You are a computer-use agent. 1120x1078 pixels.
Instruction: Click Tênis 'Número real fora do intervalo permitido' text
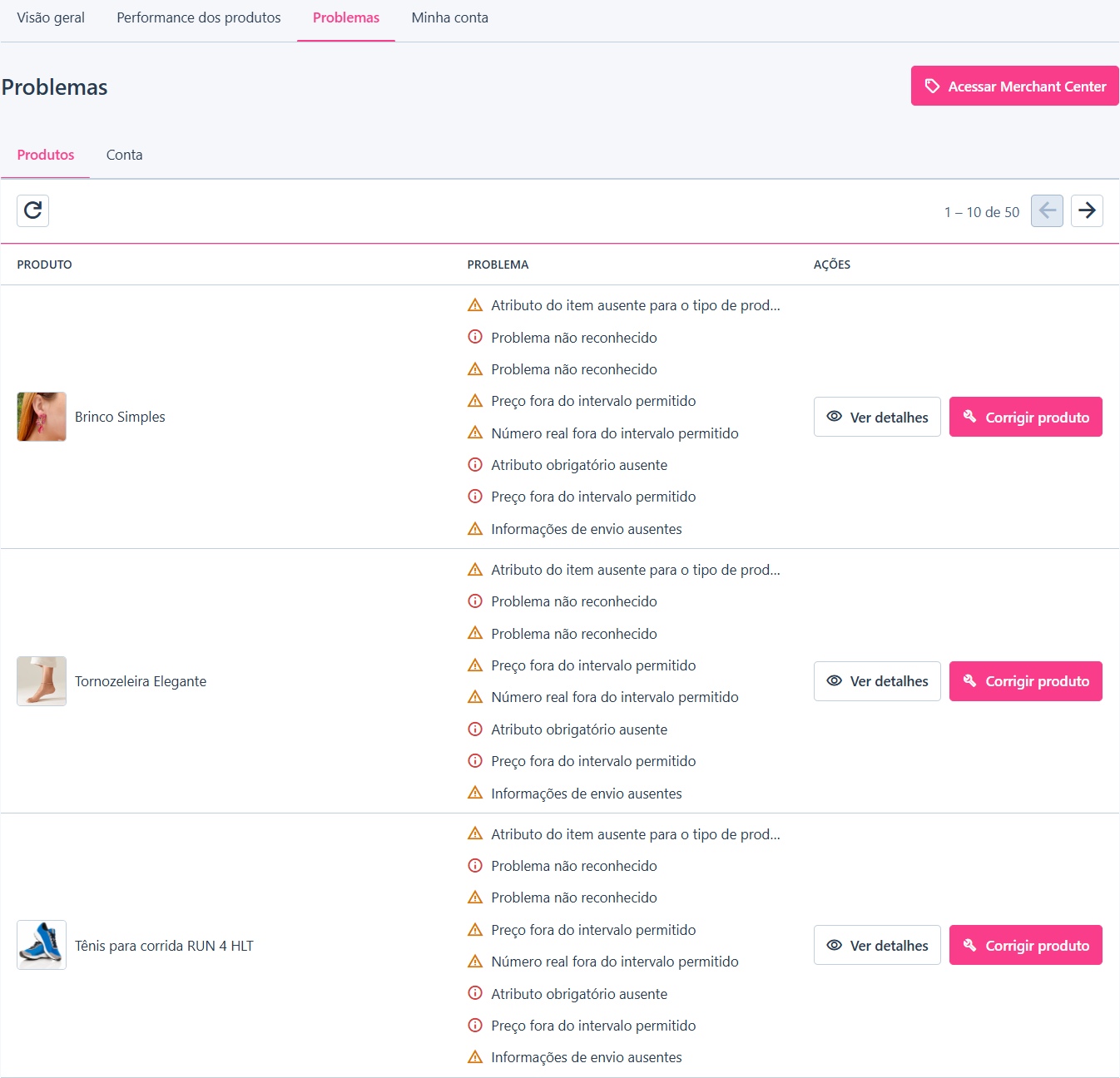pyautogui.click(x=615, y=962)
